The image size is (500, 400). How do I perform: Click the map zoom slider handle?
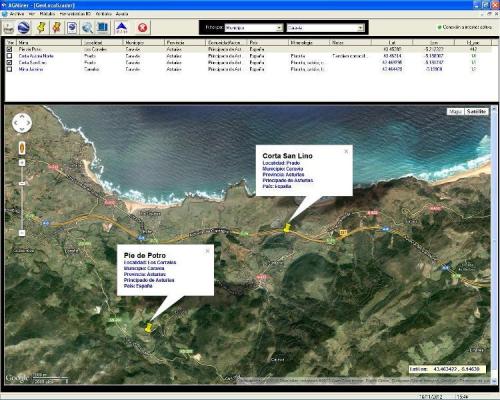22,183
